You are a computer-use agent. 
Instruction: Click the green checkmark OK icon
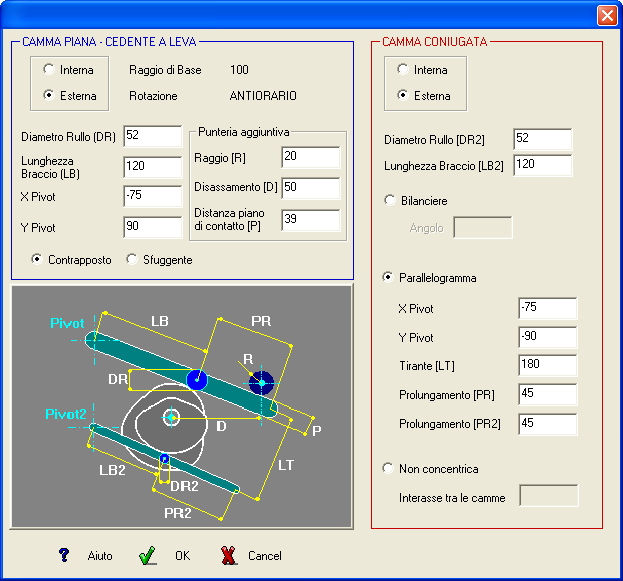147,555
